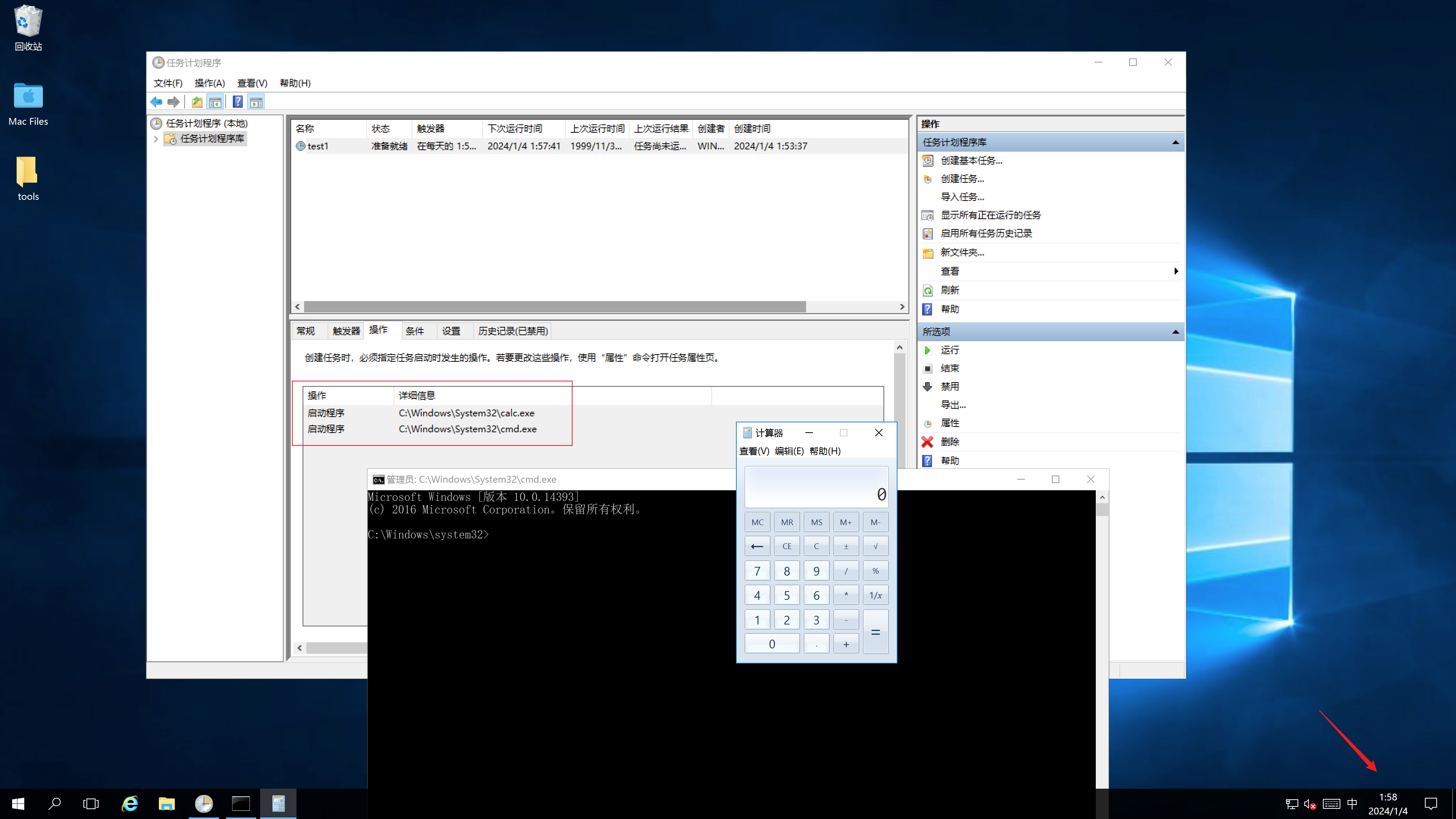Click the up-one-level folder toolbar icon
The height and width of the screenshot is (819, 1456).
[x=197, y=102]
